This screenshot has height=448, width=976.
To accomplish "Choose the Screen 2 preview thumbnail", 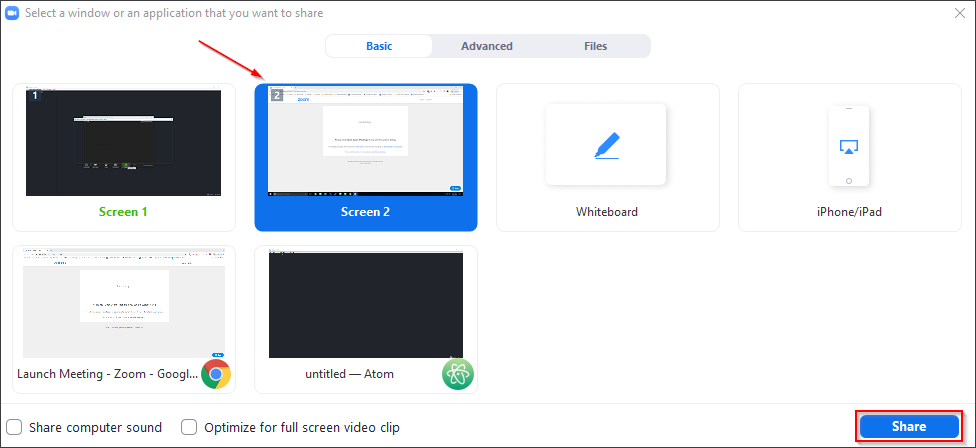I will 365,141.
